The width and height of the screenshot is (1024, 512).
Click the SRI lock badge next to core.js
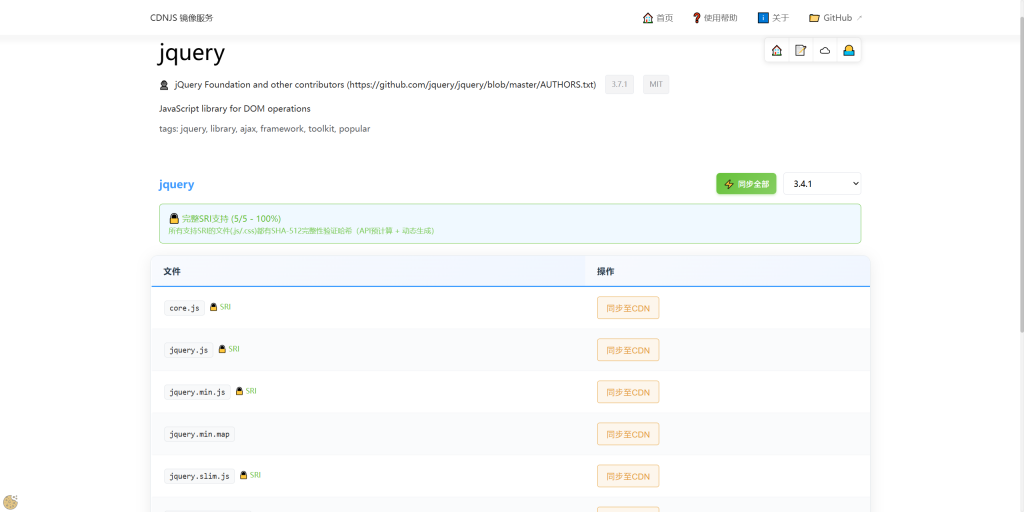pyautogui.click(x=220, y=307)
